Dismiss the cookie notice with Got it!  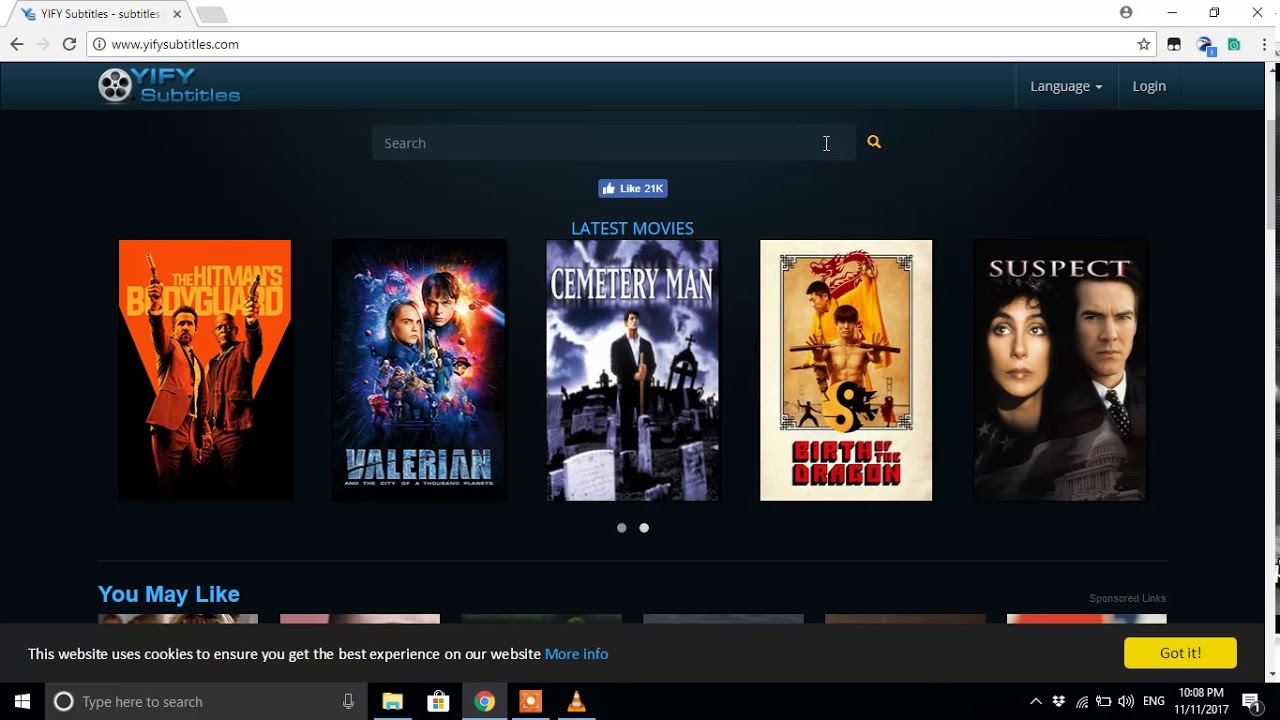pyautogui.click(x=1180, y=653)
